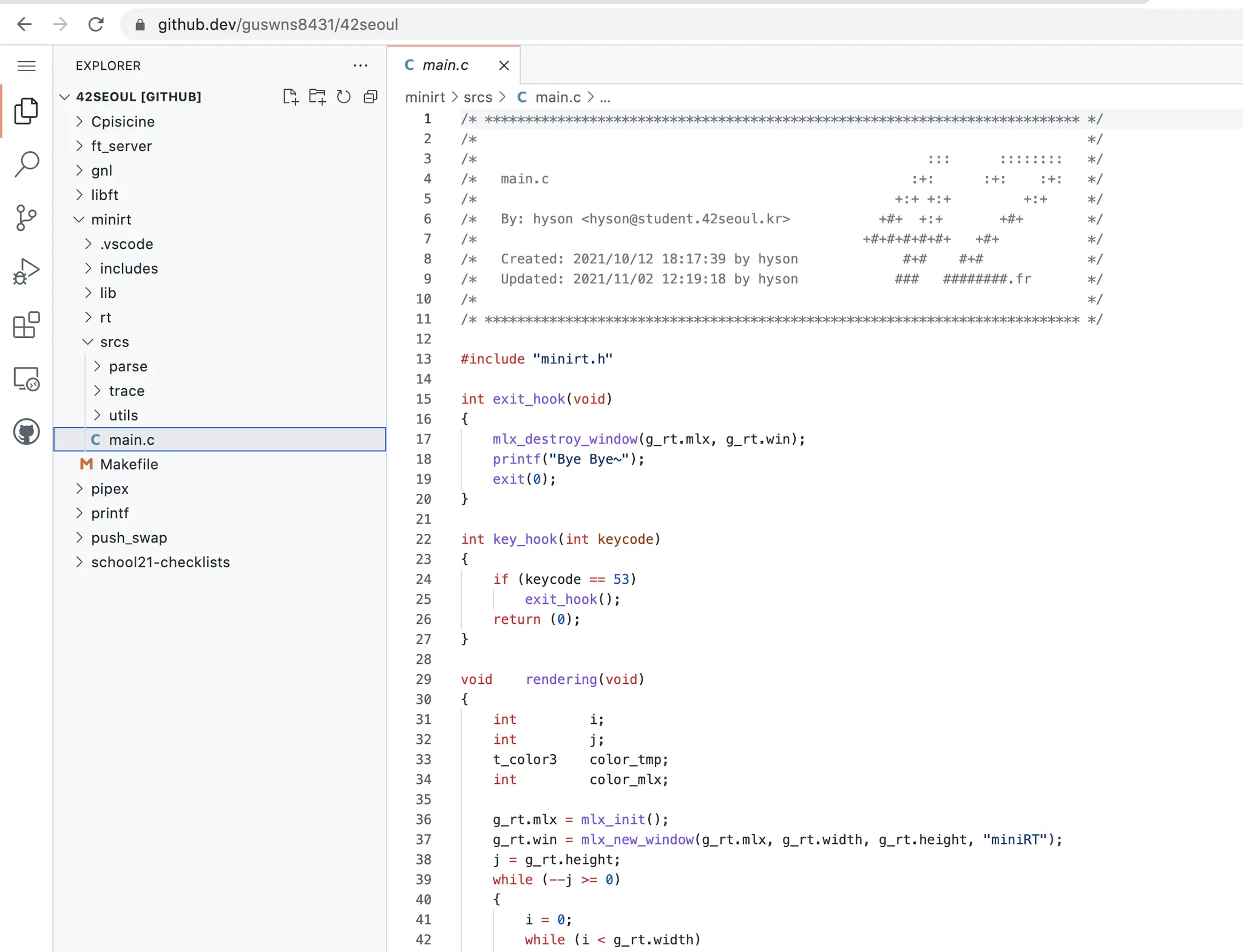Expand the parse folder
The width and height of the screenshot is (1243, 952).
[x=128, y=366]
